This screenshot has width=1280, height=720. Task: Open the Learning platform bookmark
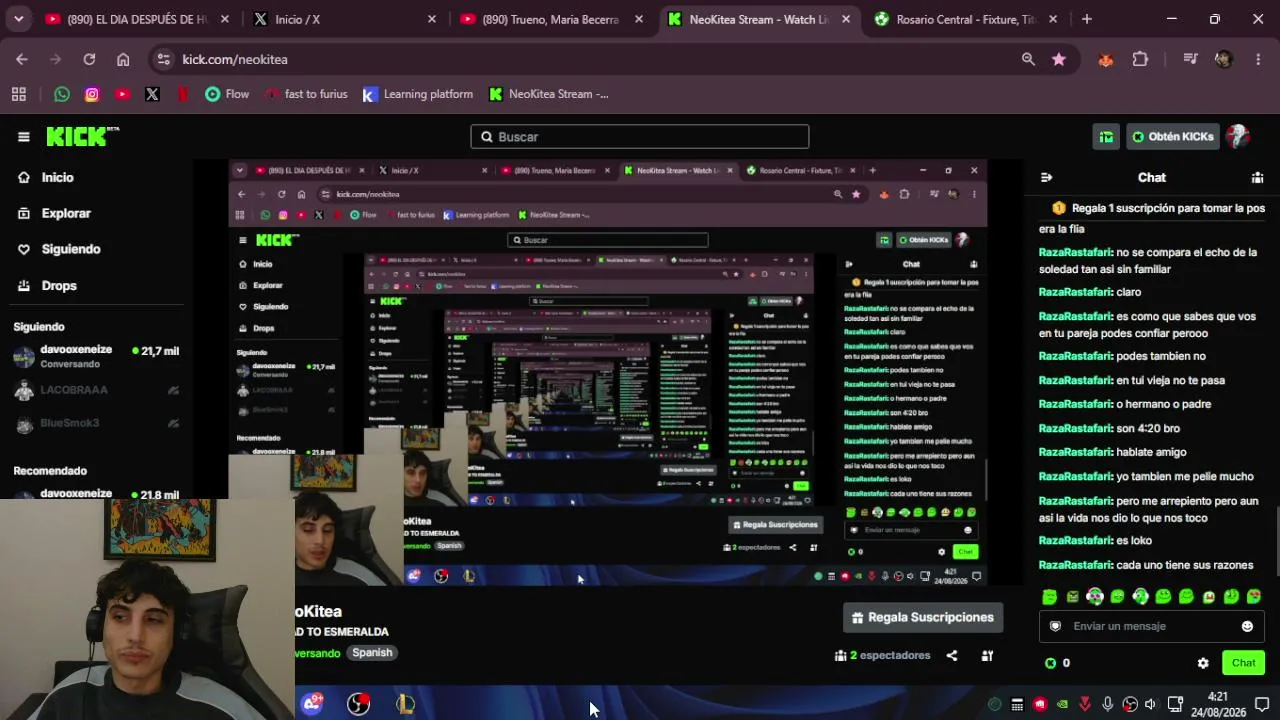(417, 94)
